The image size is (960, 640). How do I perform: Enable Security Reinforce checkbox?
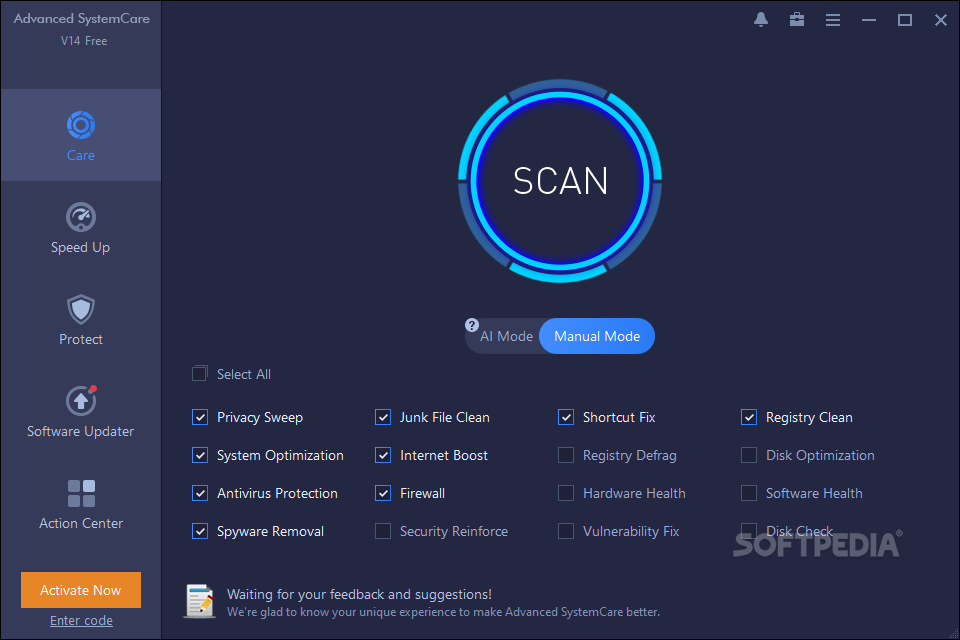[x=383, y=531]
